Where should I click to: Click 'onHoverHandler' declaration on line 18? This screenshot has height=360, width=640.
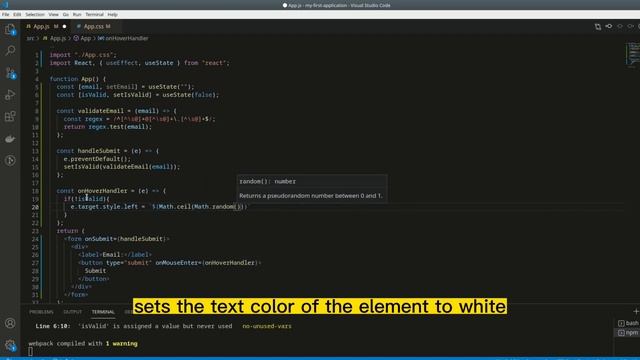pos(102,191)
